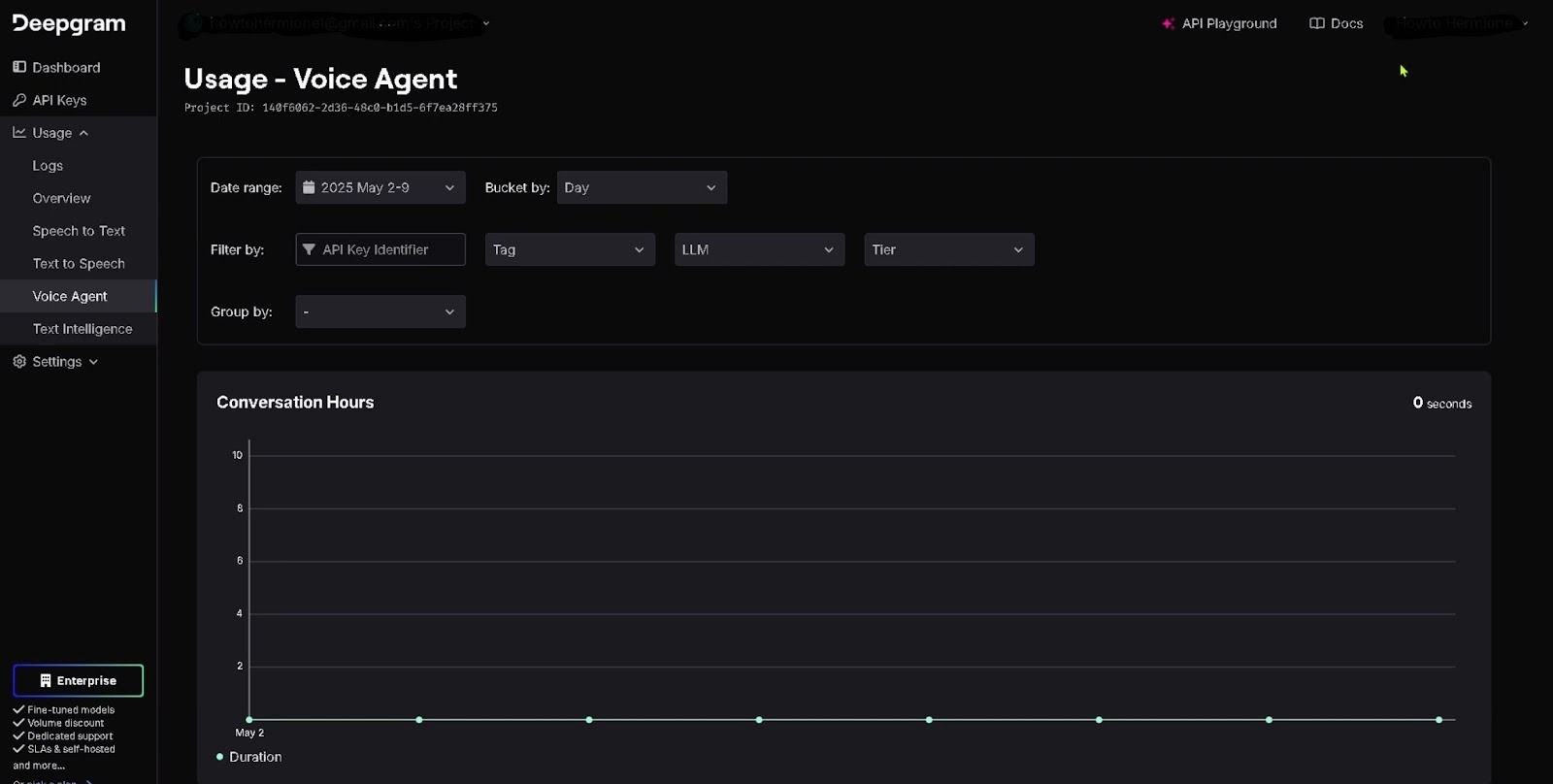Click the last data point on chart
The height and width of the screenshot is (784, 1553).
[1438, 720]
